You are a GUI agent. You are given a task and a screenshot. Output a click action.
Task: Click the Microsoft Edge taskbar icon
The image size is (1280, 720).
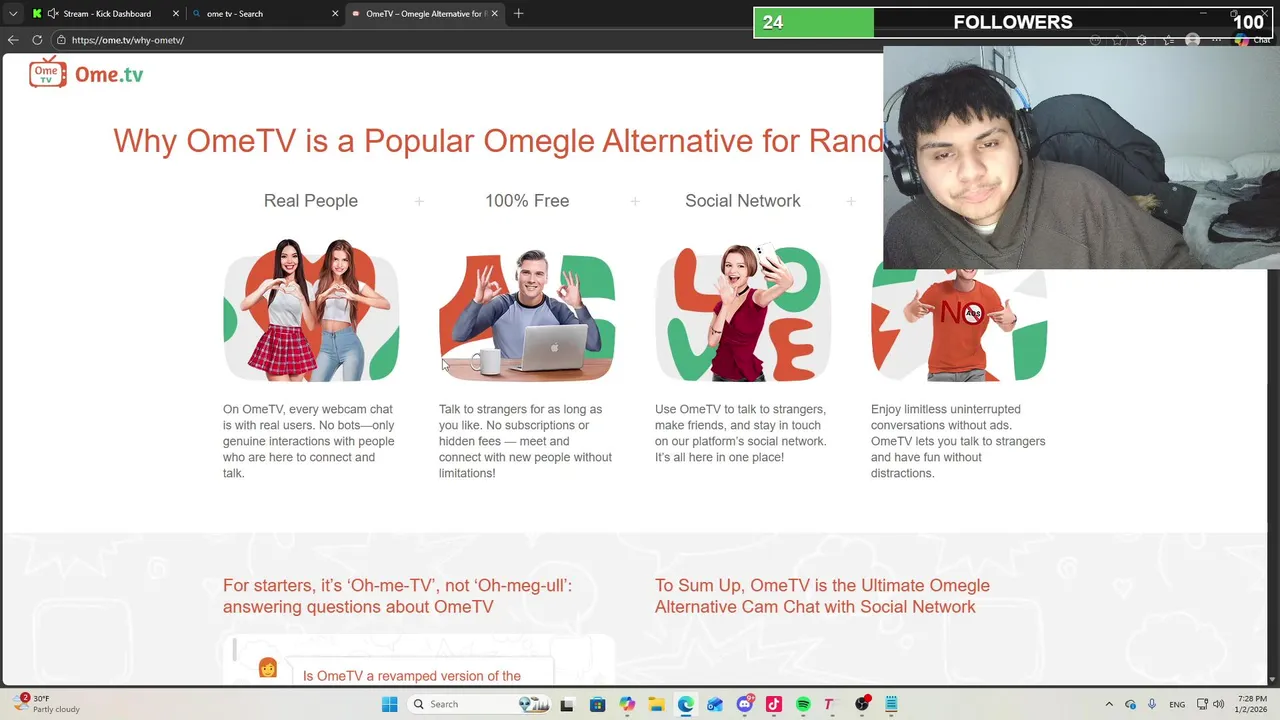[686, 704]
